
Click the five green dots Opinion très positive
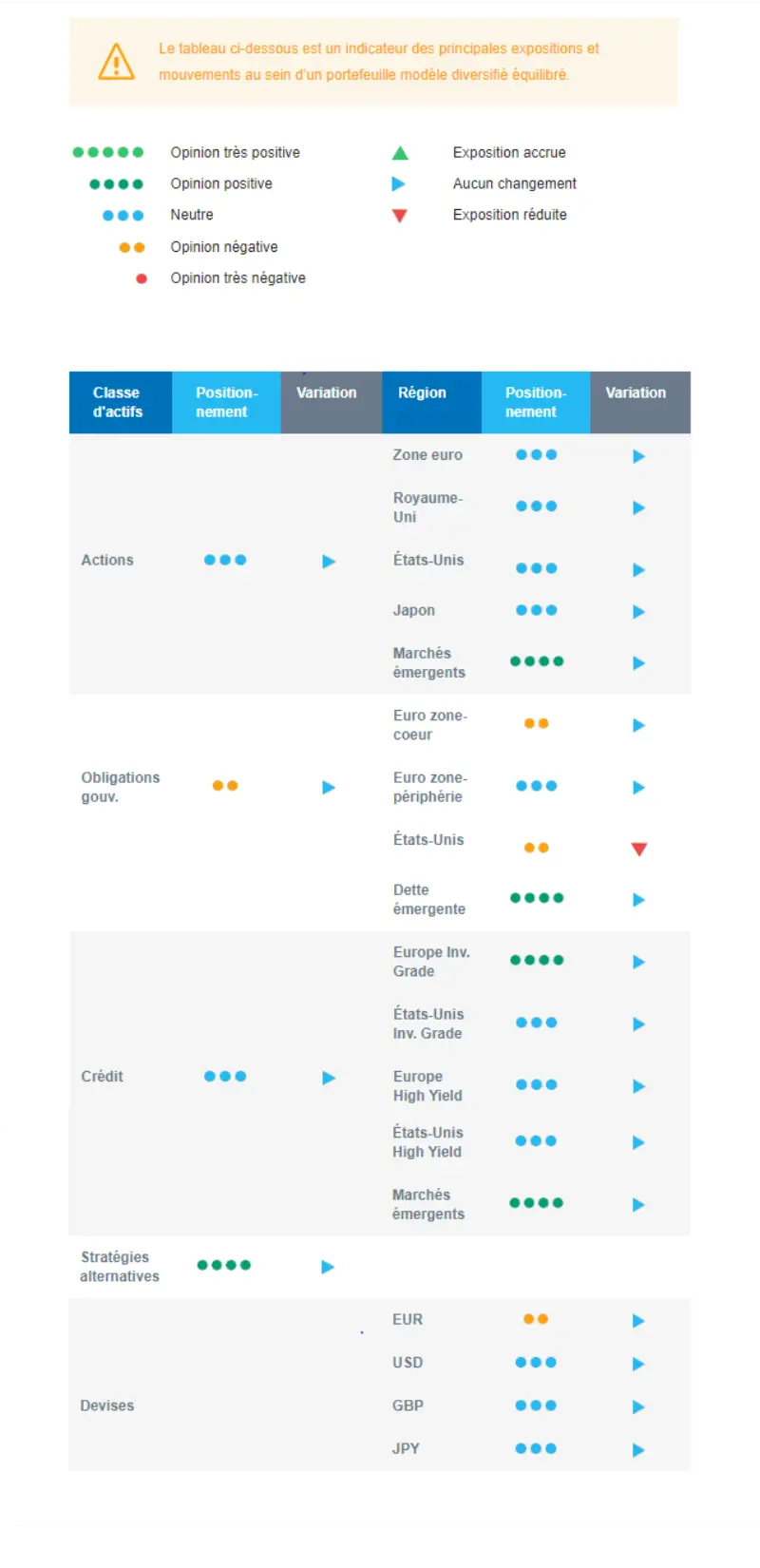click(x=108, y=152)
